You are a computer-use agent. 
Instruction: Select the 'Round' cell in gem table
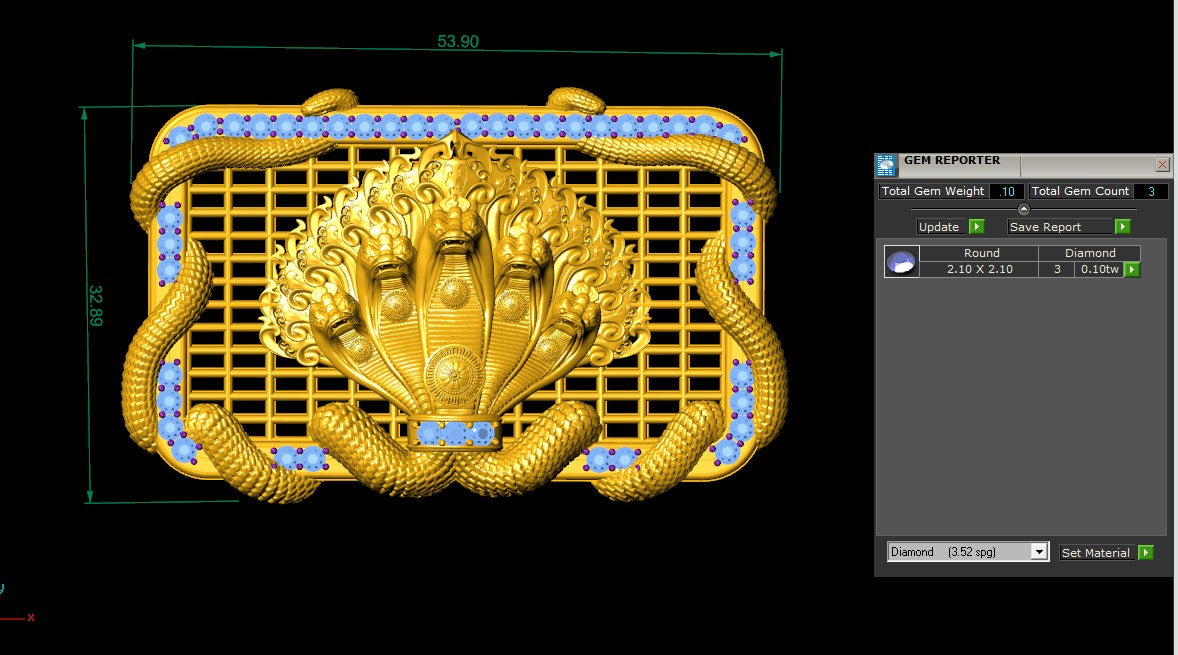[x=980, y=253]
